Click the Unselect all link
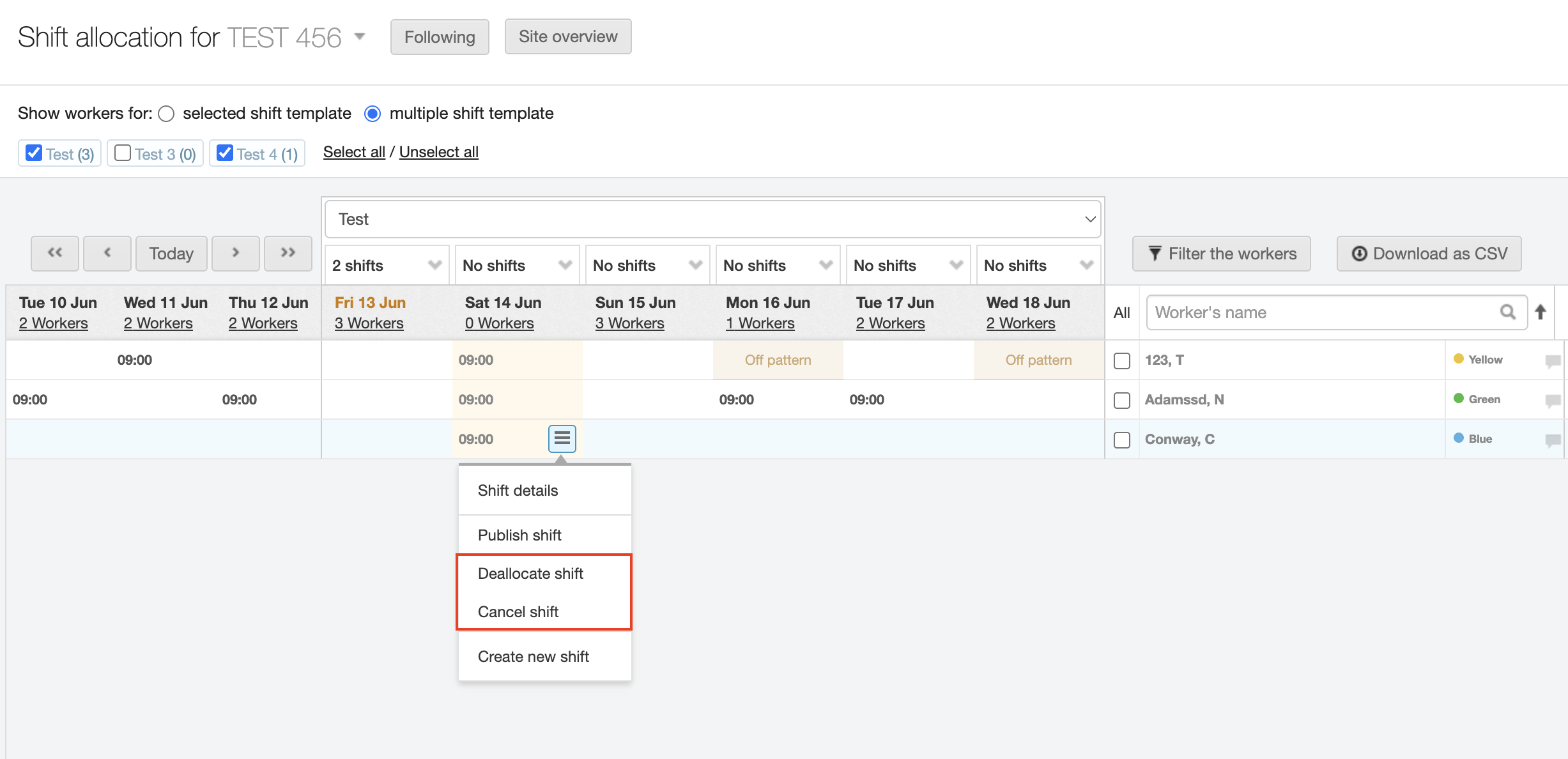This screenshot has width=1568, height=759. [438, 152]
